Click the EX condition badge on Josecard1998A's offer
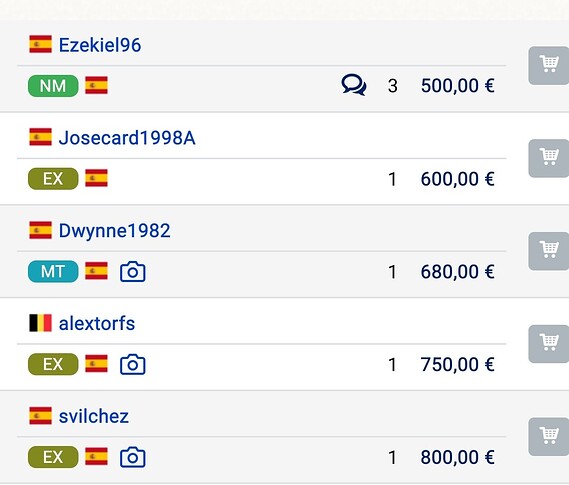Screen dimensions: 569x485 [x=53, y=178]
